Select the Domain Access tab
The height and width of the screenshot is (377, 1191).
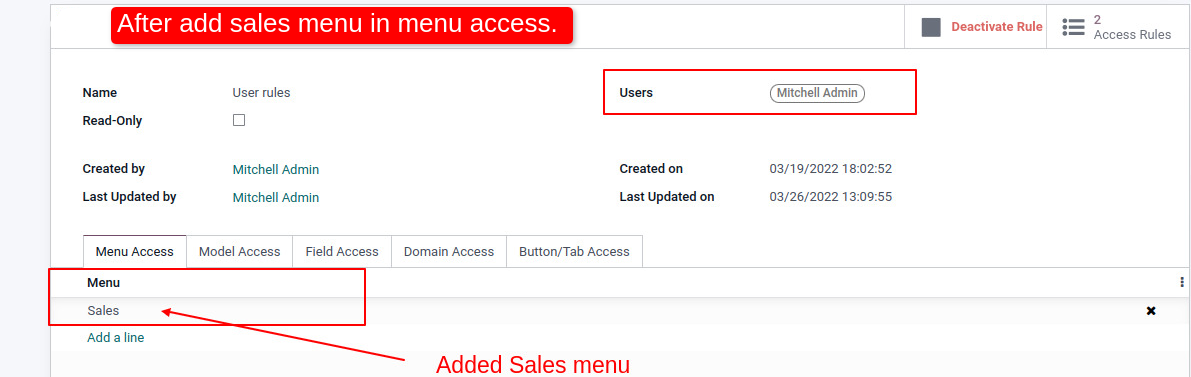tap(449, 252)
